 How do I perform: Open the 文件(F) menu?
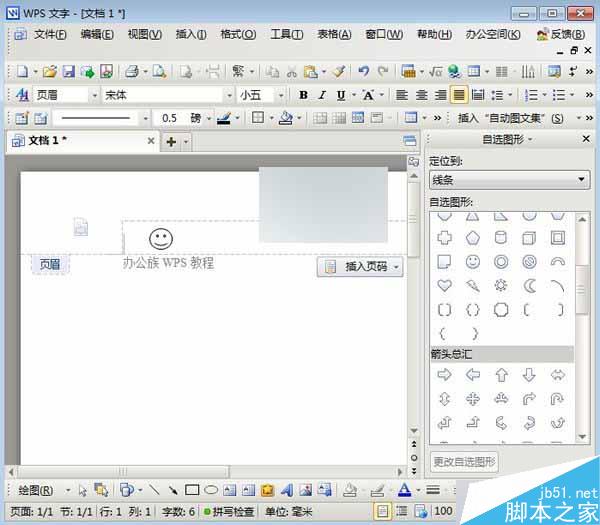pos(51,34)
